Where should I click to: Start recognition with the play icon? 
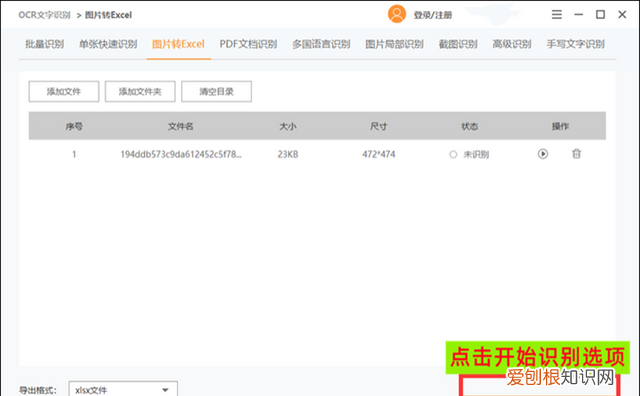542,154
